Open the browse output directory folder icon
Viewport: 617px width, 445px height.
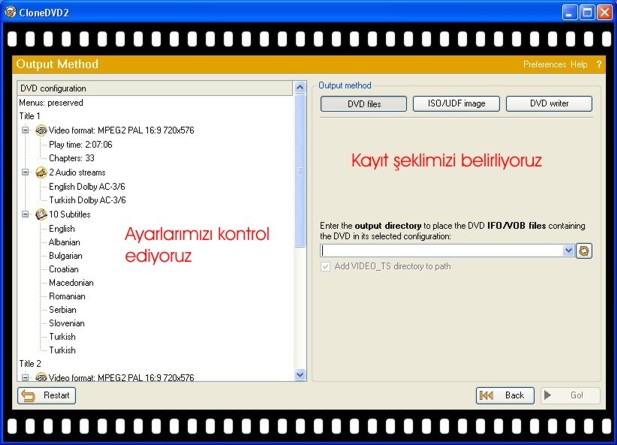coord(584,251)
